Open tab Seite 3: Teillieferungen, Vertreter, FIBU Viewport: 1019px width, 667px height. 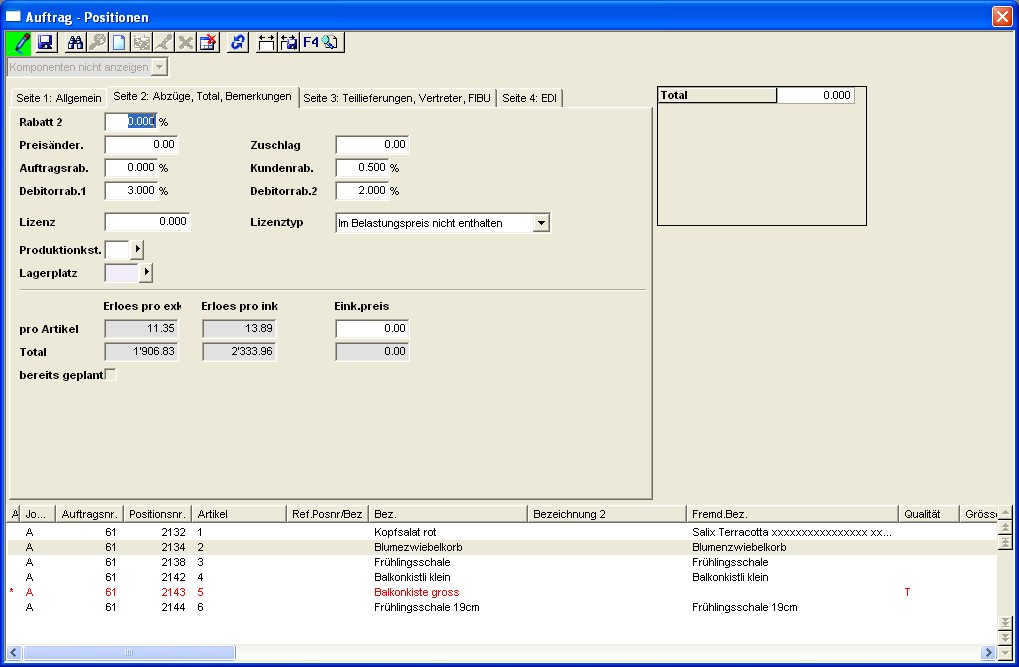point(397,98)
